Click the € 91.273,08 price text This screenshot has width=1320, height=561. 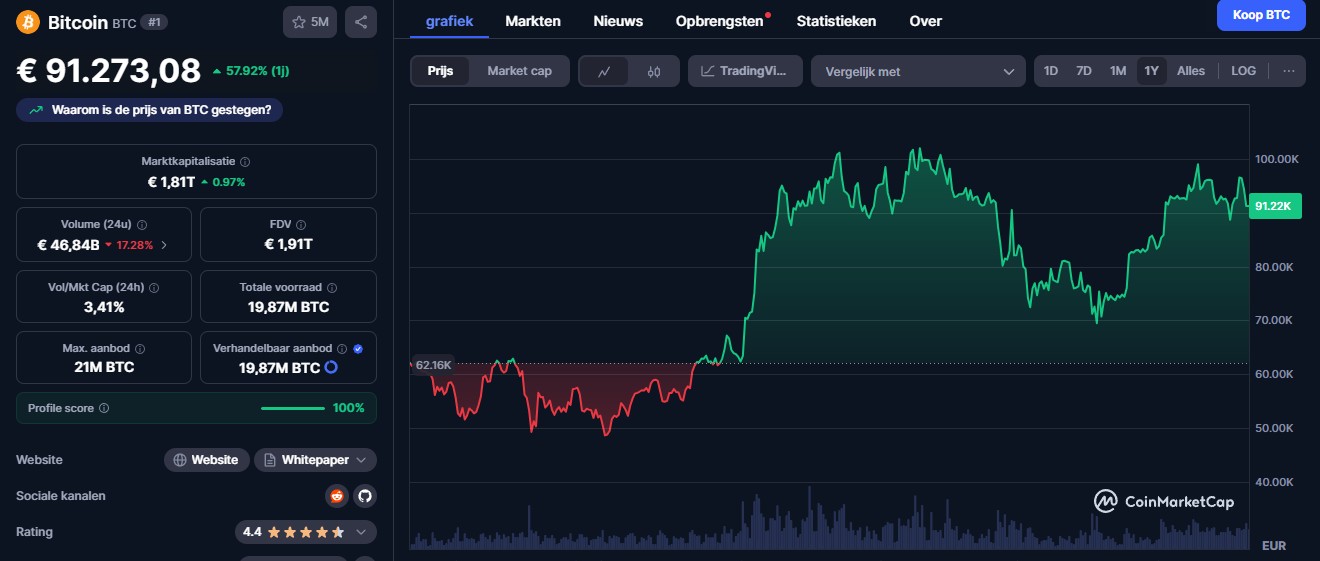click(x=108, y=71)
